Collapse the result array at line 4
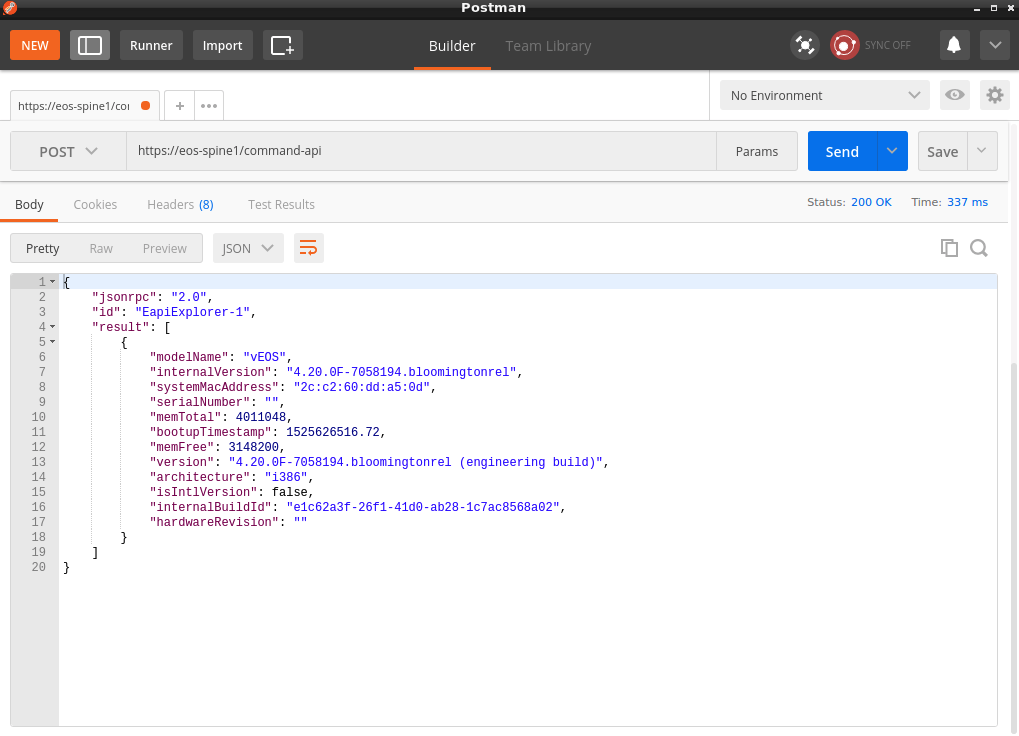1019x736 pixels. [52, 327]
